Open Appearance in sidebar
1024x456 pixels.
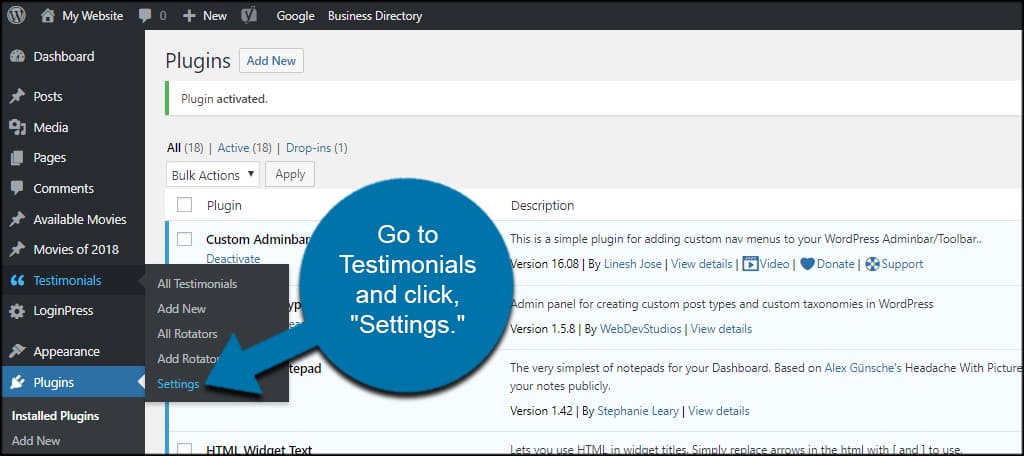click(67, 351)
